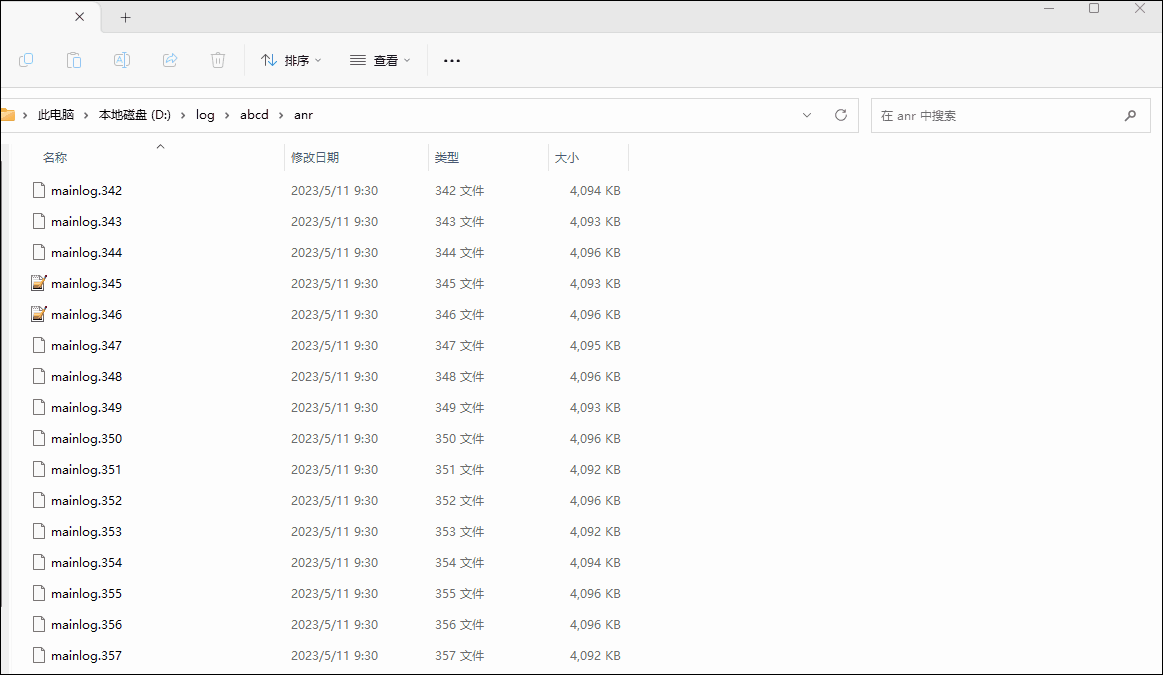Open the three-dots more options menu
Viewport: 1163px width, 675px height.
tap(452, 61)
